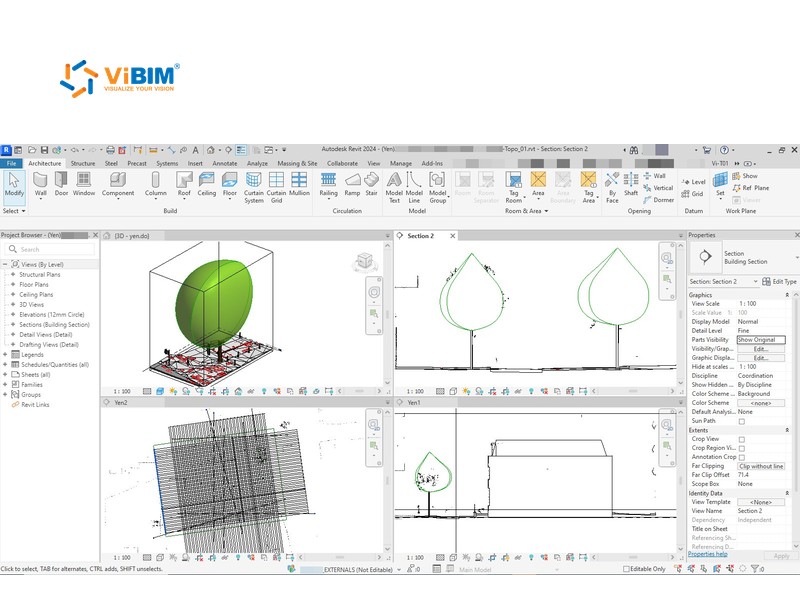
Task: Select the Area tool
Action: point(538,184)
